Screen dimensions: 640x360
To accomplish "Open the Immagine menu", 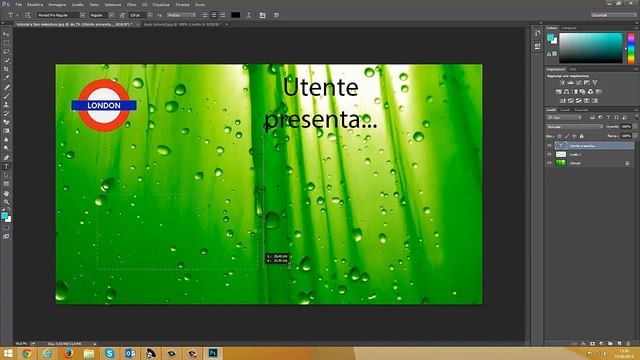I will tap(58, 4).
